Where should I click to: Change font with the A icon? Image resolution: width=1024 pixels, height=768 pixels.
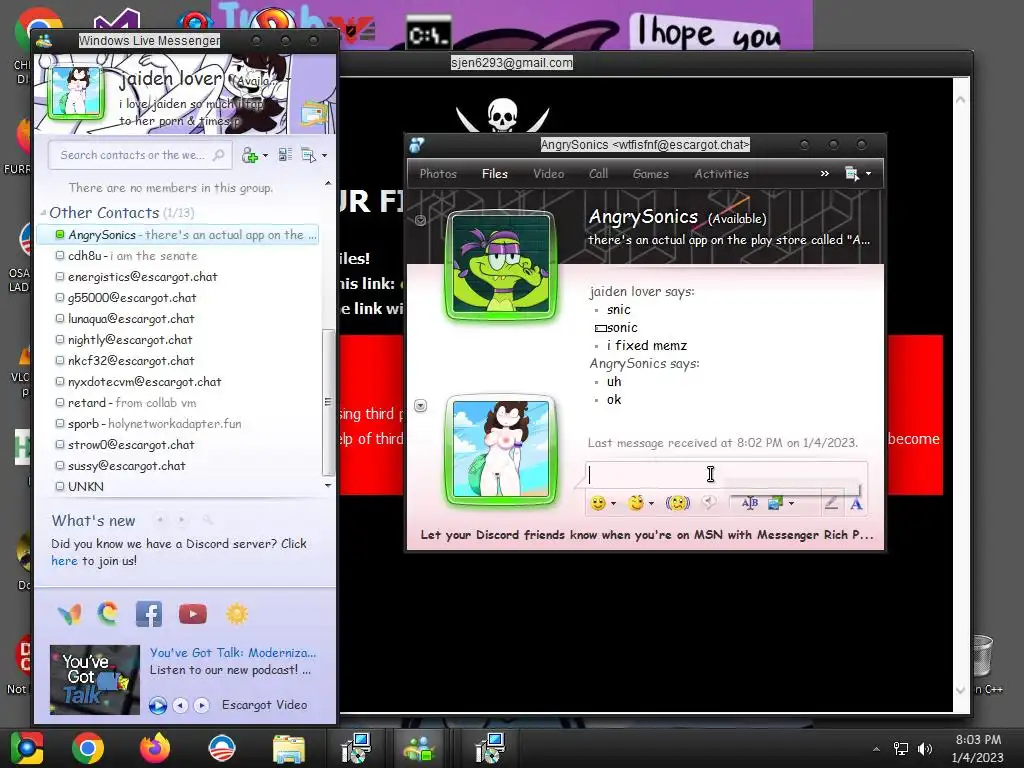click(856, 504)
